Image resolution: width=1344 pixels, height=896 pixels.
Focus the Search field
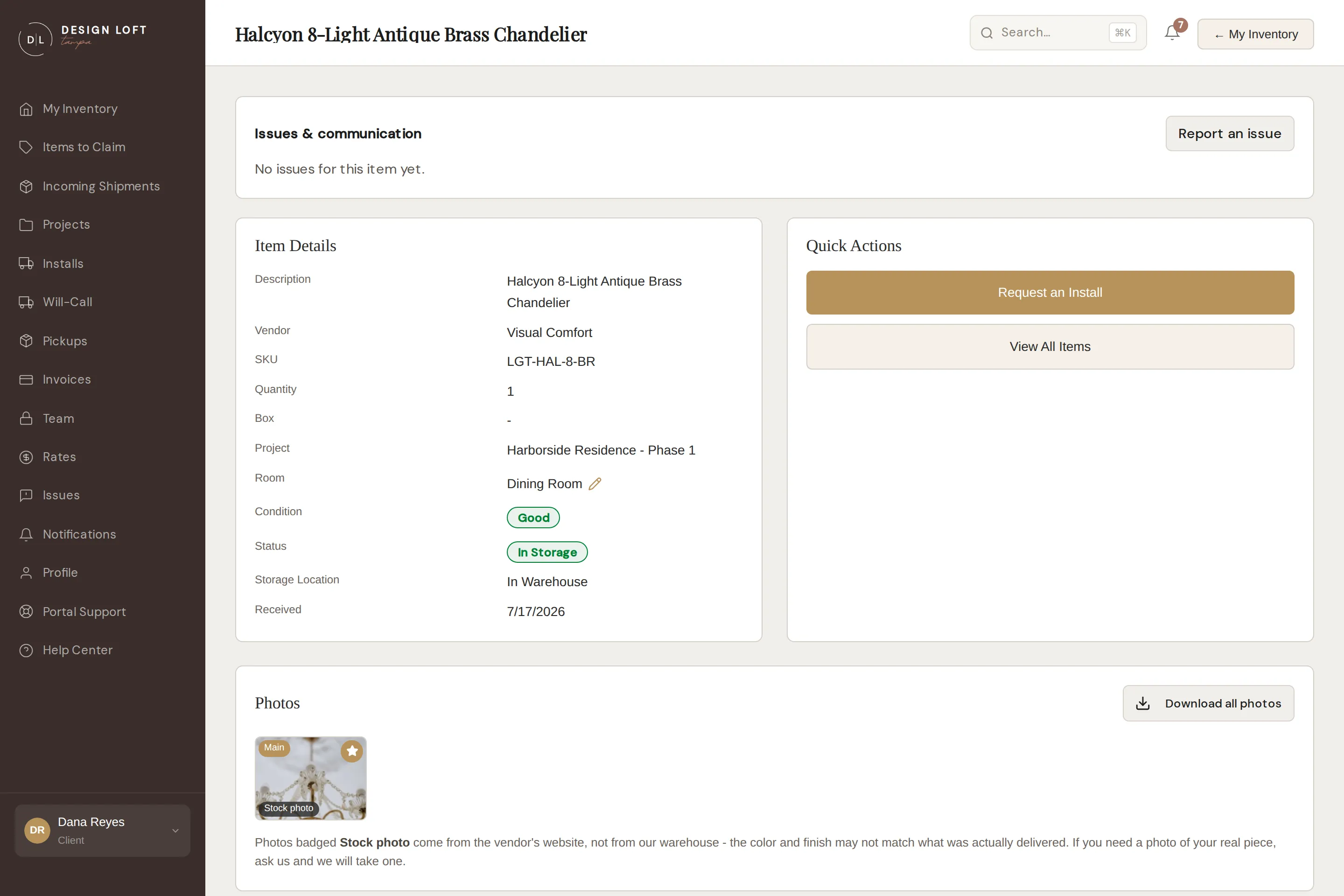coord(1058,33)
